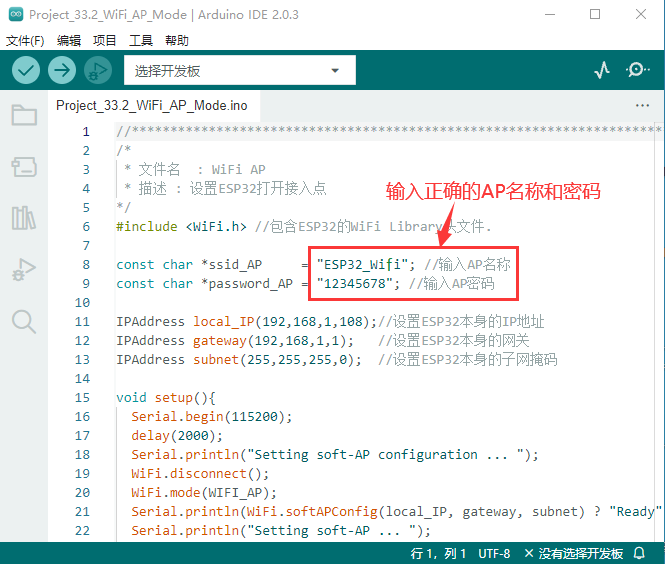Open the 工具 menu
This screenshot has height=564, width=665.
coord(141,41)
